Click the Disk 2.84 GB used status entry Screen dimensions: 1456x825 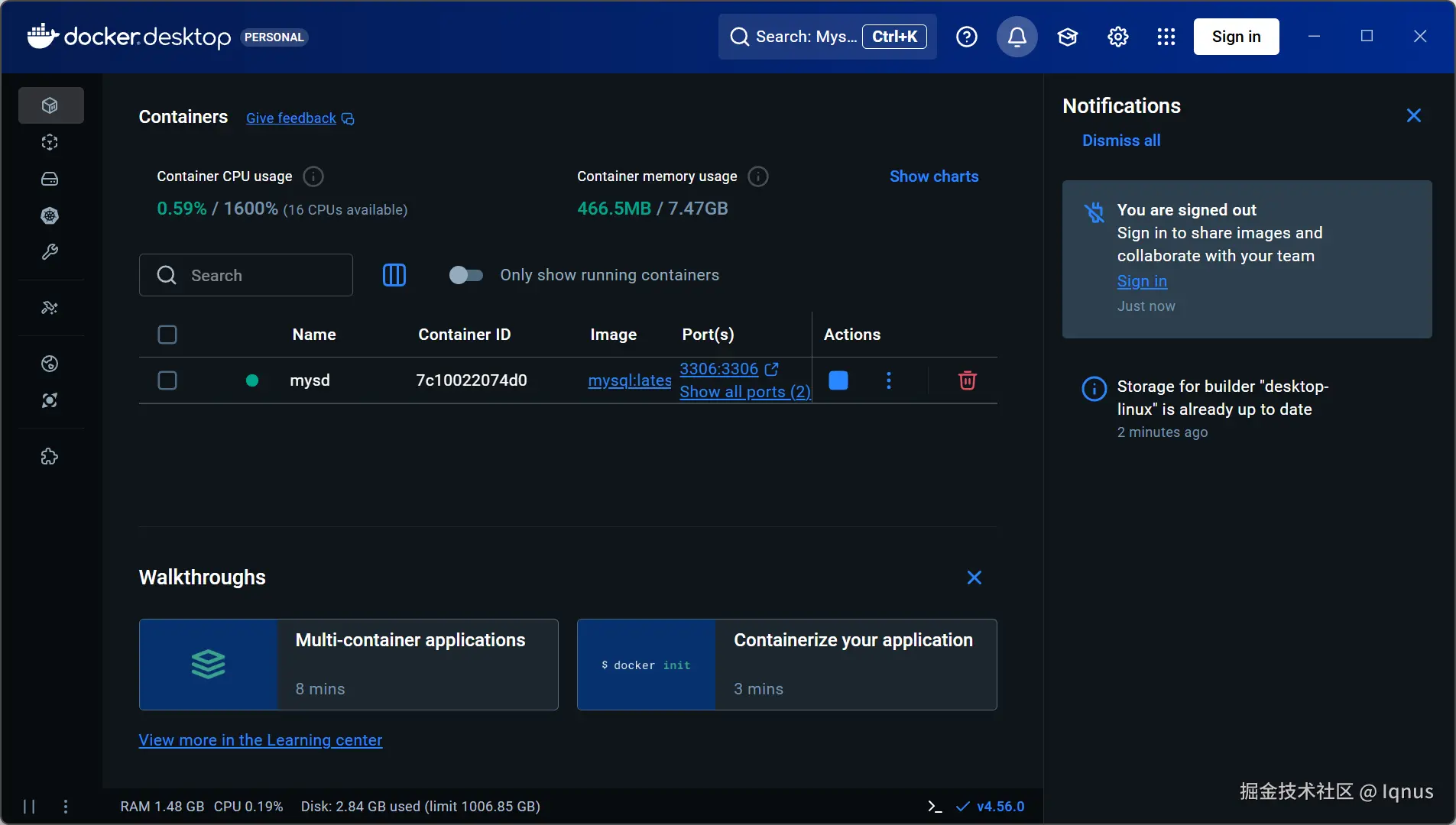(420, 807)
